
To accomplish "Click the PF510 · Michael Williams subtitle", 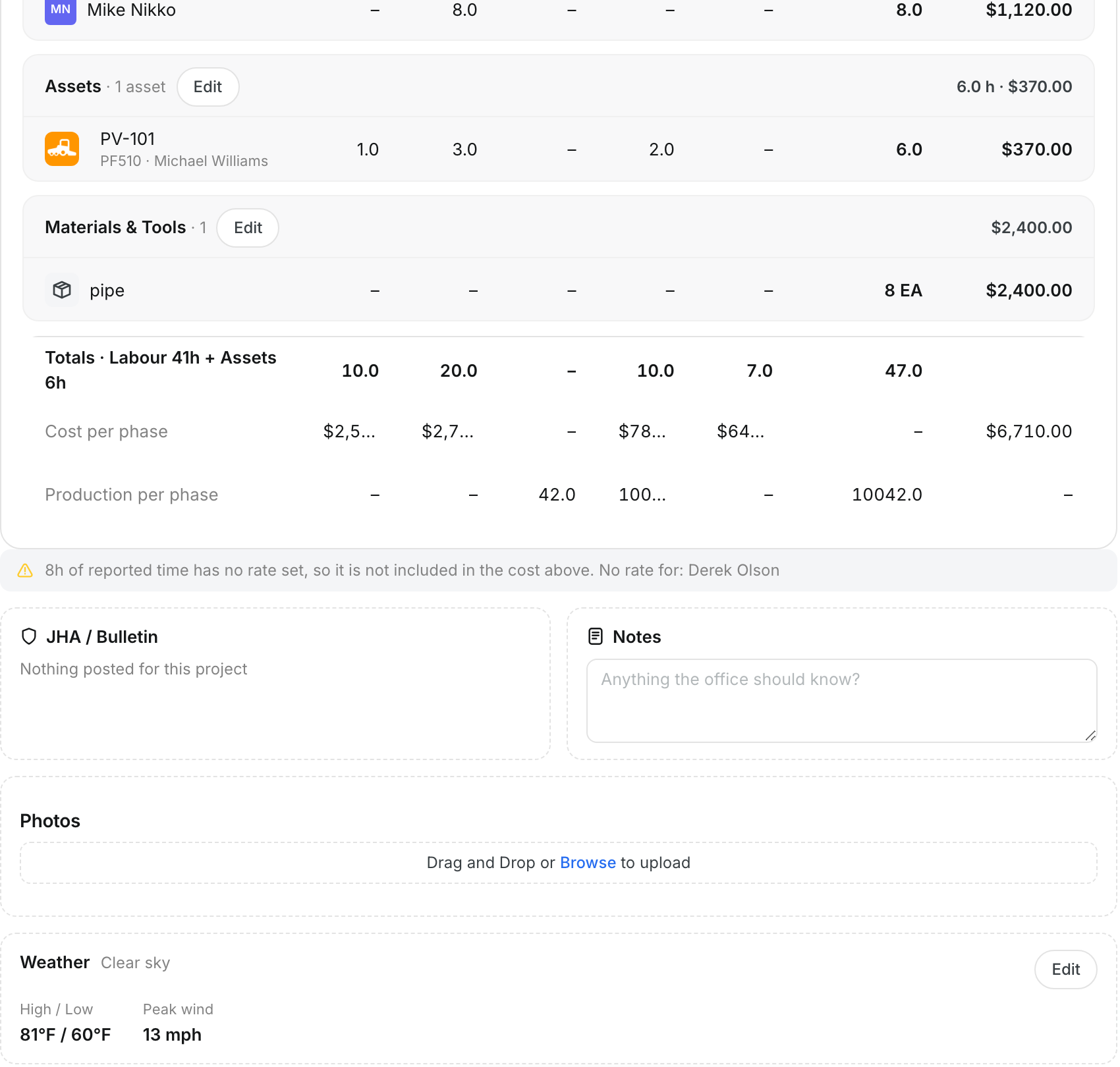I will pos(184,161).
